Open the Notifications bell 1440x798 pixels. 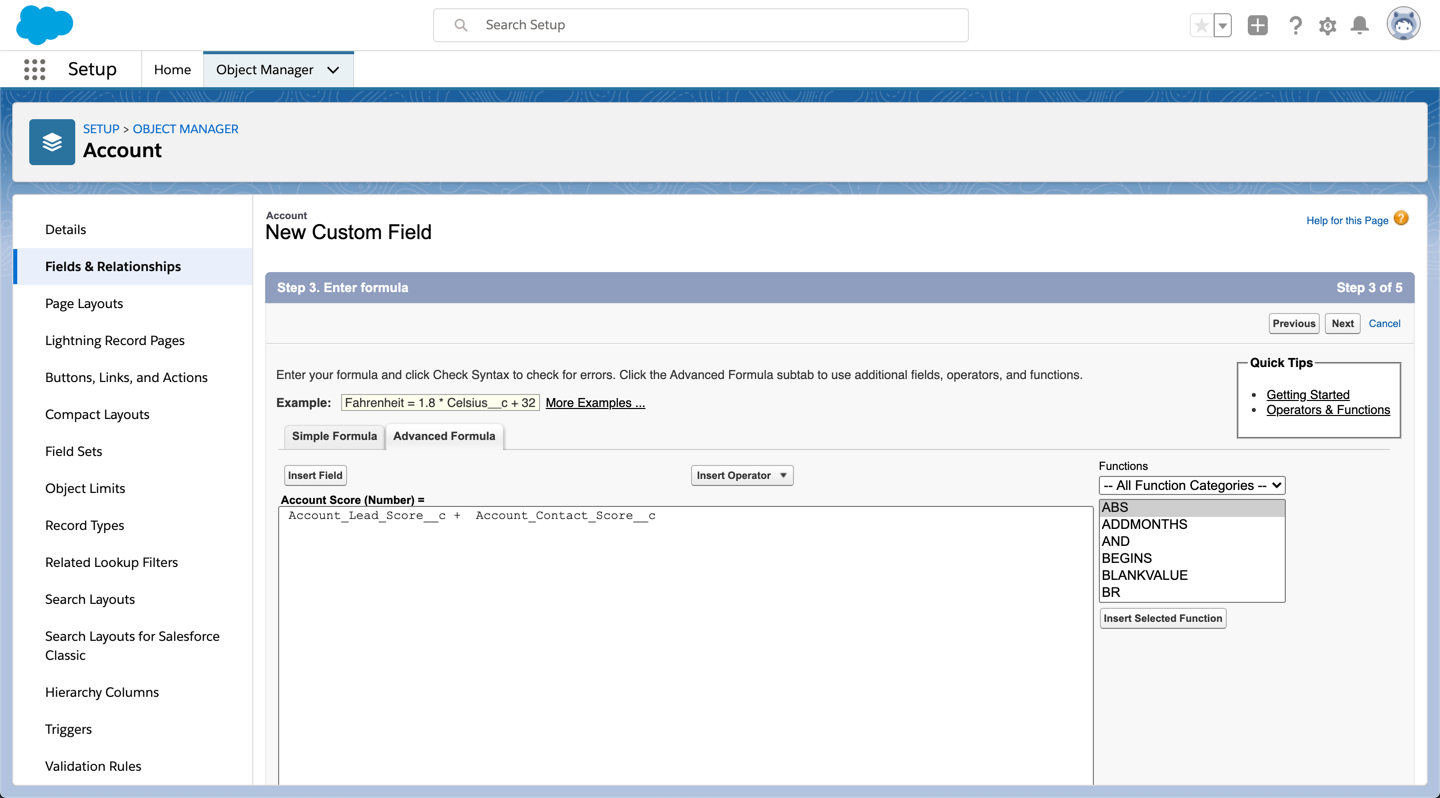[x=1360, y=26]
